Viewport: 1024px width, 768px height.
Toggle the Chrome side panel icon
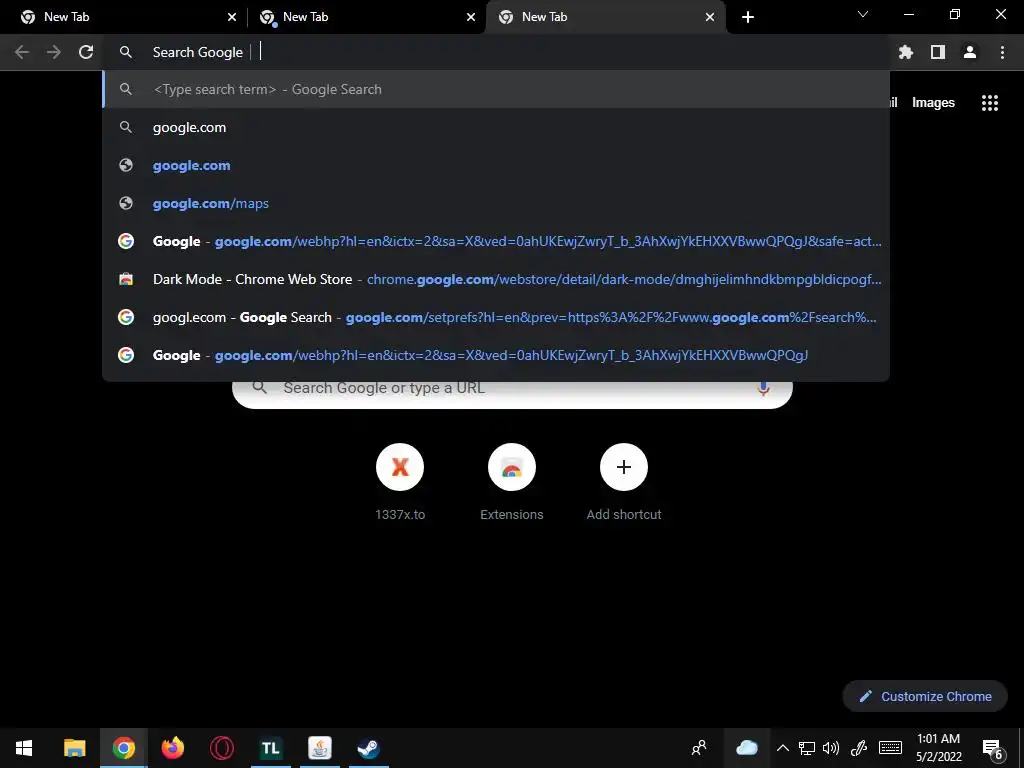(938, 52)
